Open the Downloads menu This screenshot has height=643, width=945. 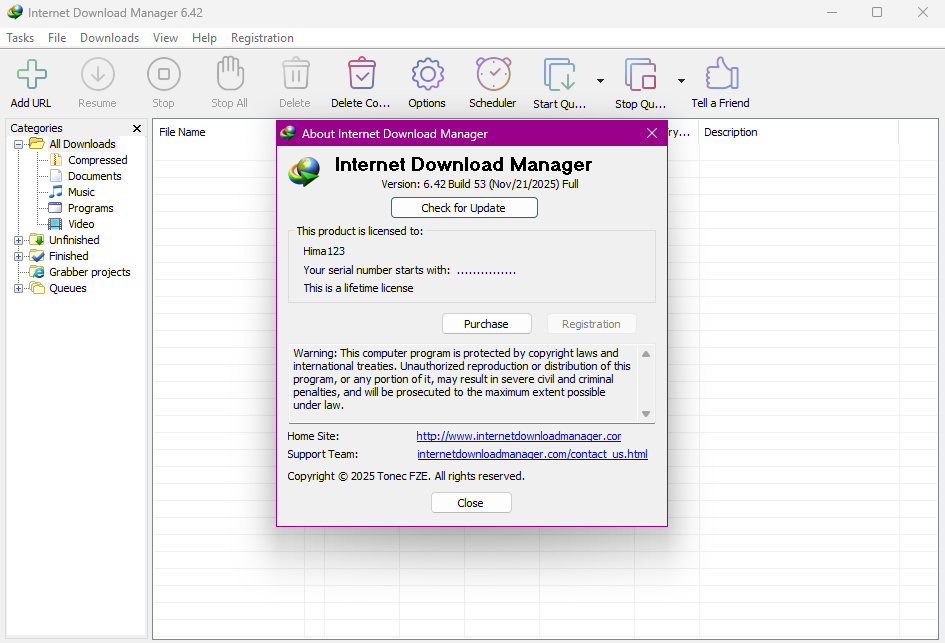(109, 38)
